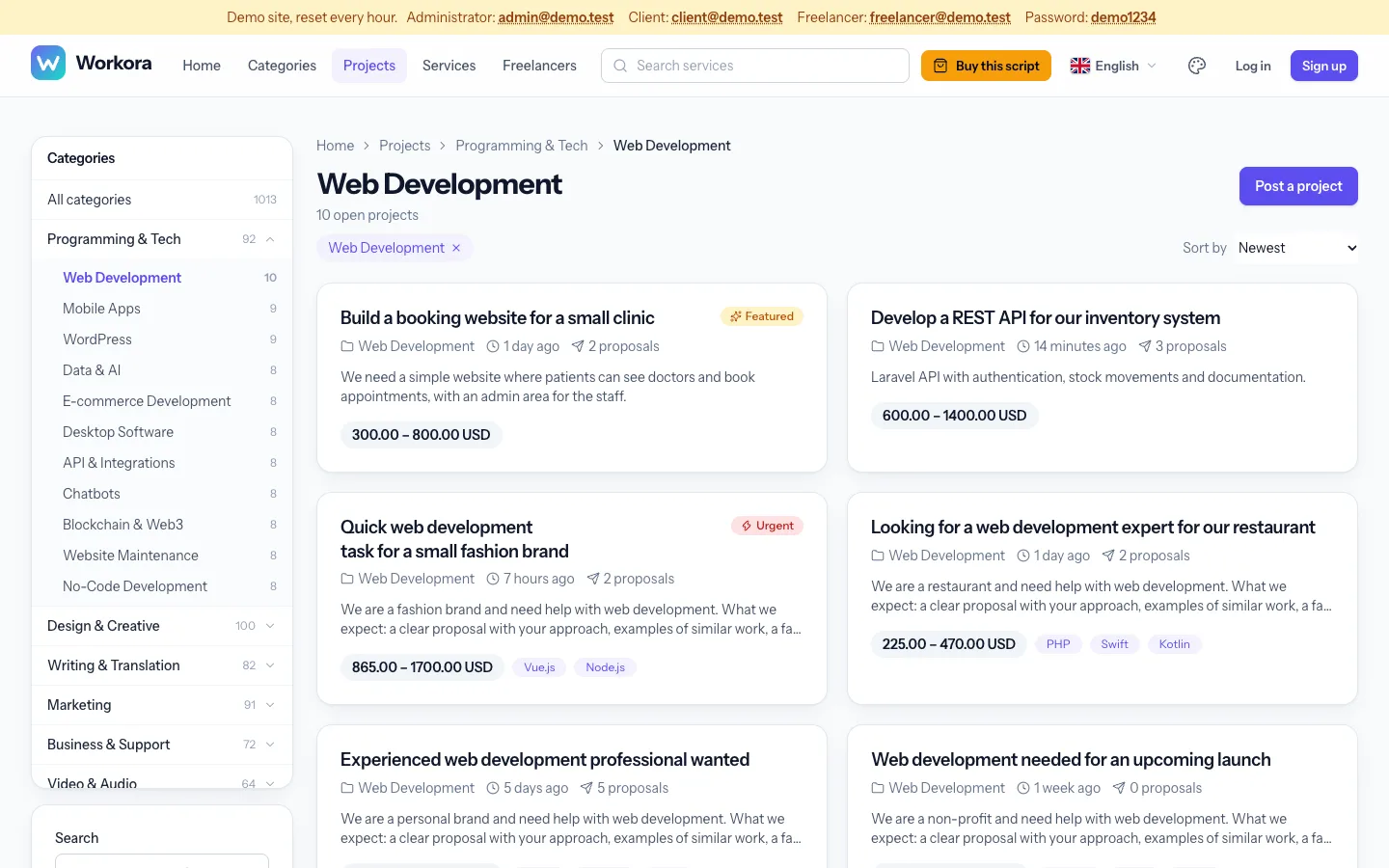Open Quick web development task project
Viewport: 1389px width, 868px height.
point(454,539)
